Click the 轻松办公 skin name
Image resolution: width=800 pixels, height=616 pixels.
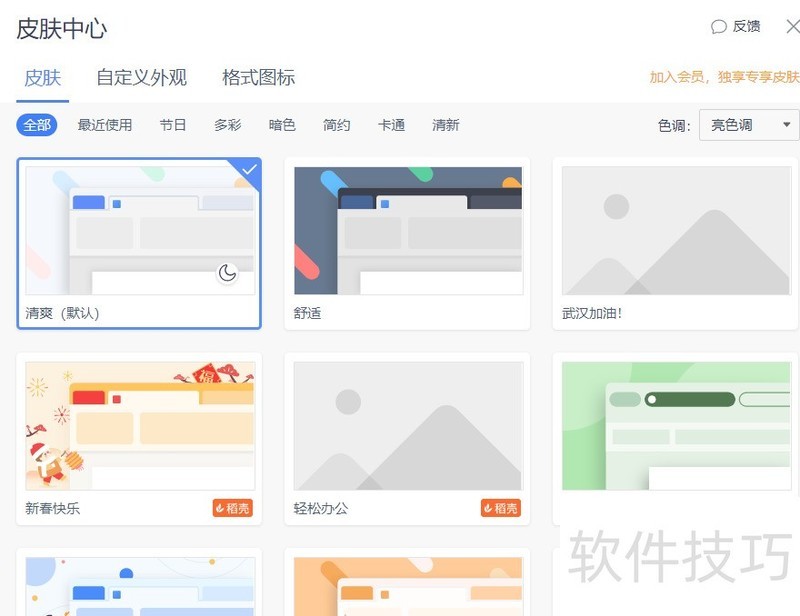(321, 508)
